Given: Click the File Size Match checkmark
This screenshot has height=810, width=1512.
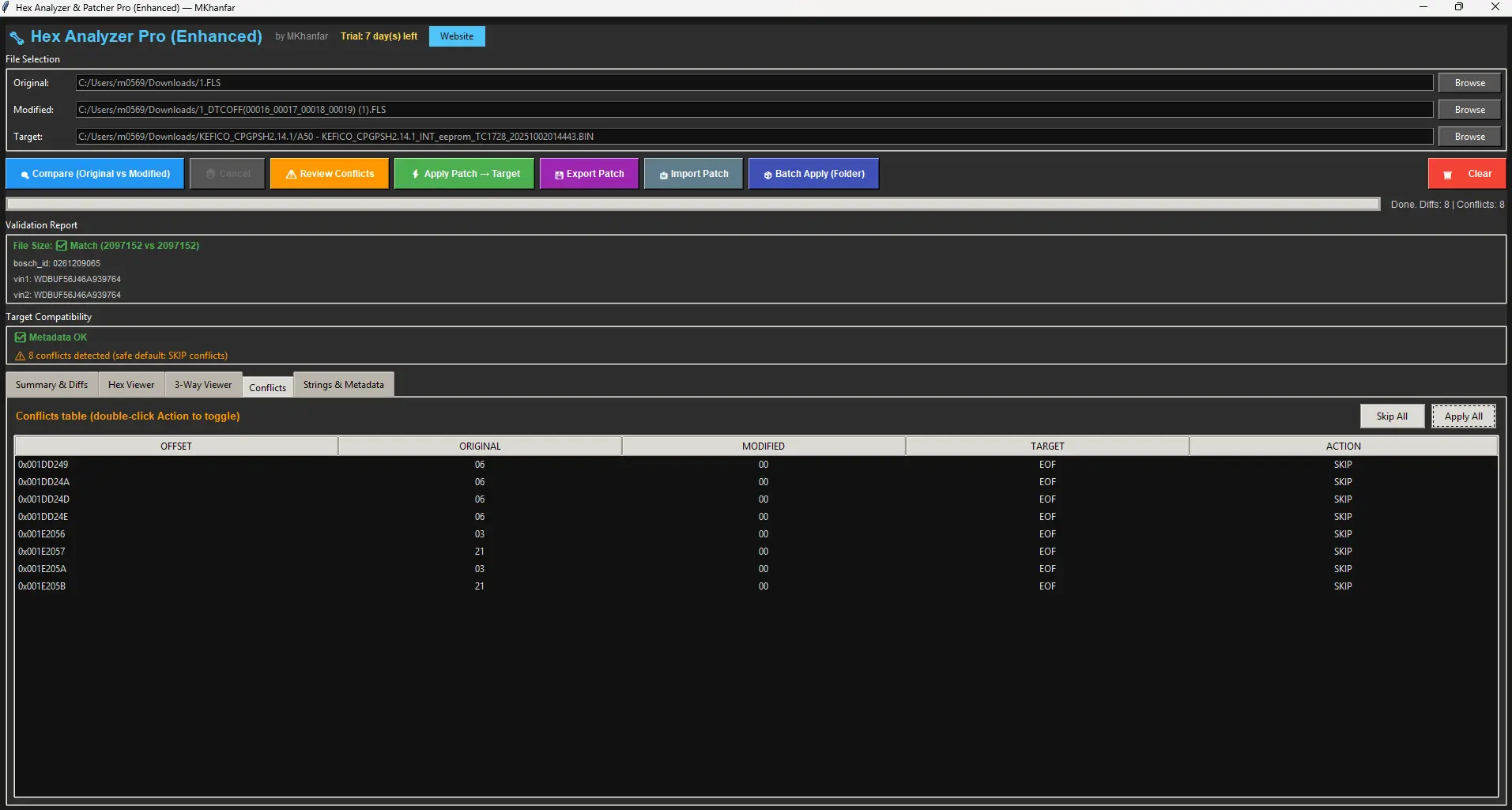Looking at the screenshot, I should pos(60,245).
